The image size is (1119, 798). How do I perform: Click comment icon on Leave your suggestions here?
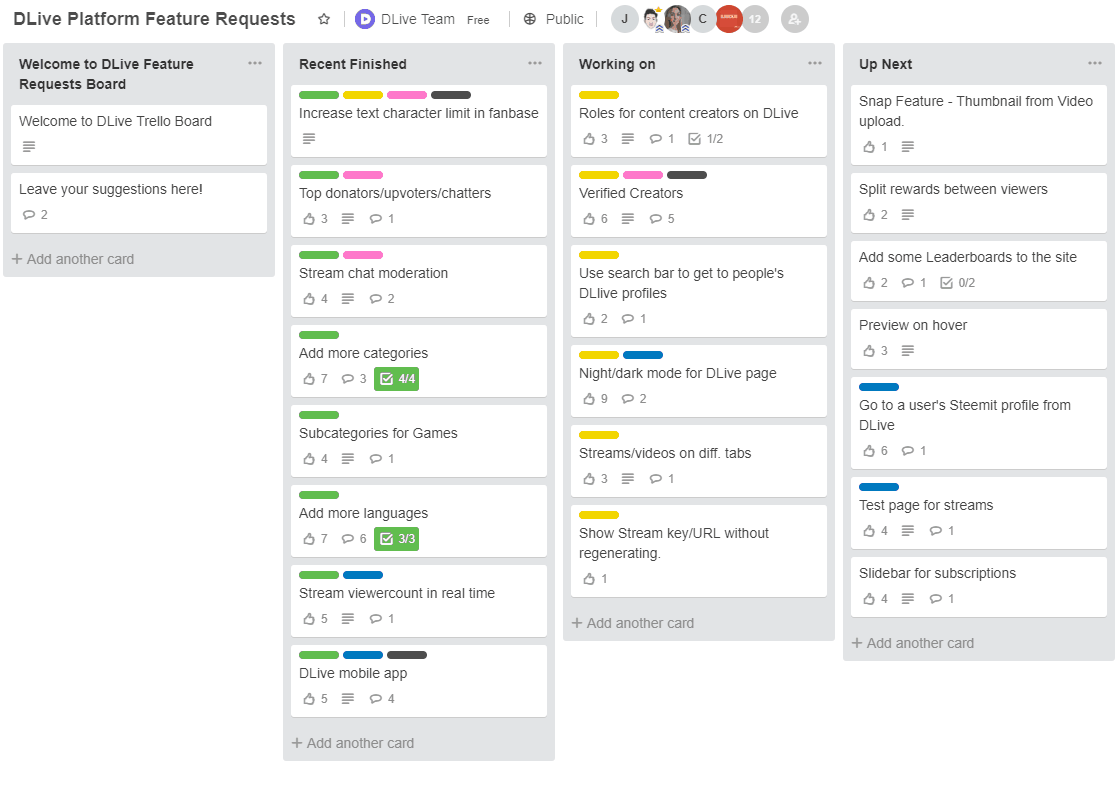point(29,215)
